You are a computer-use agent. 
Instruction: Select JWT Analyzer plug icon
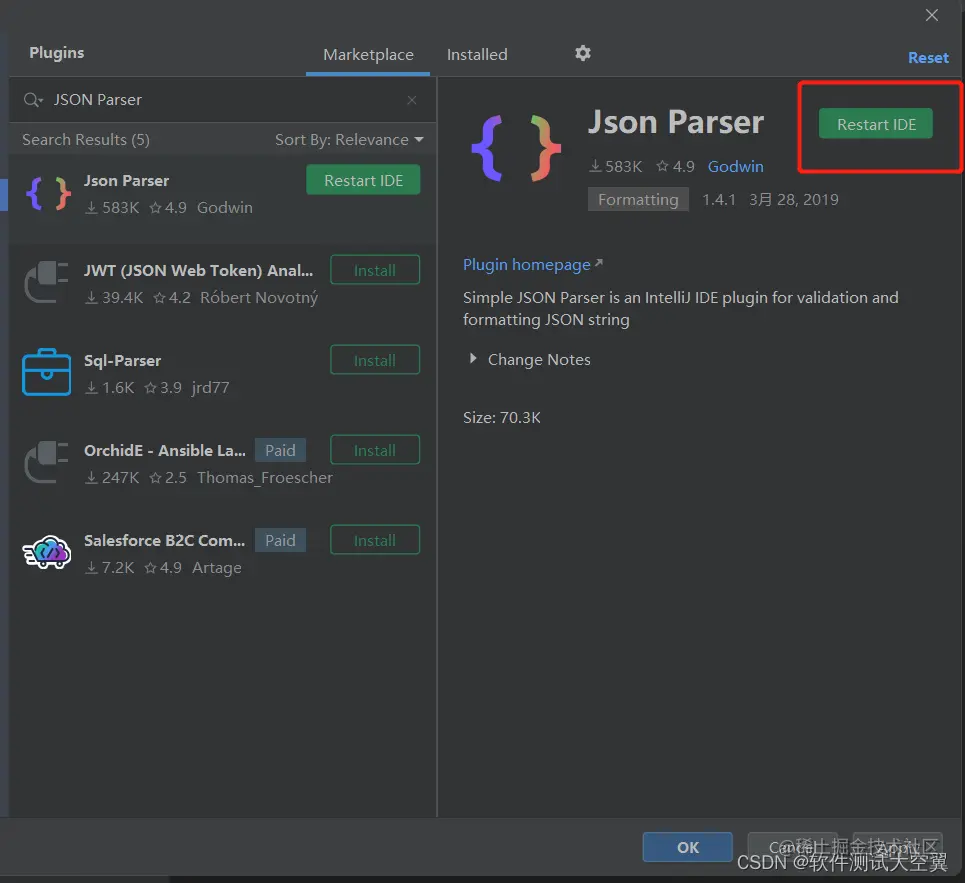click(46, 282)
